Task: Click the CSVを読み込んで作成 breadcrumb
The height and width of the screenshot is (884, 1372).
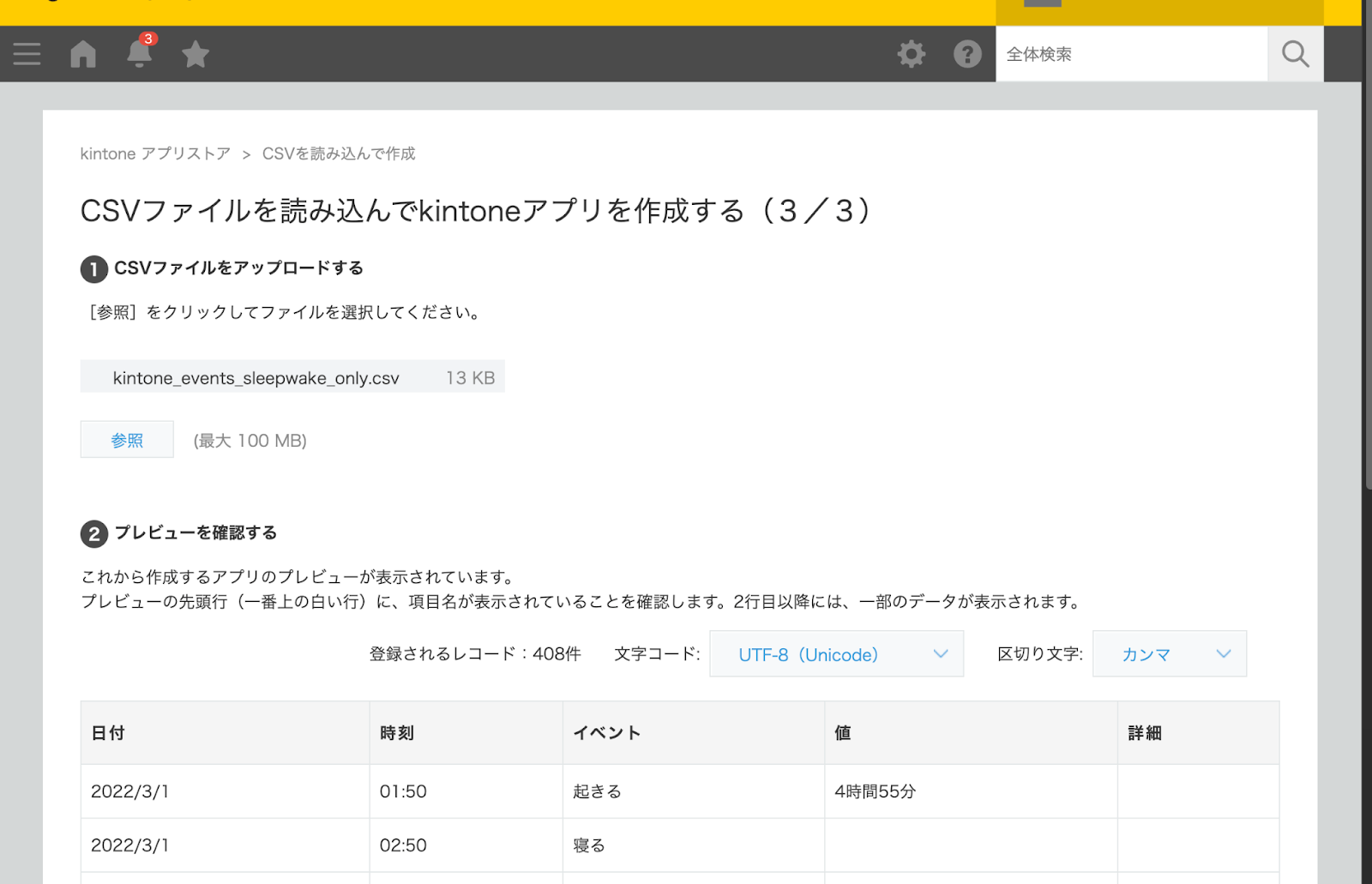Action: pyautogui.click(x=339, y=153)
